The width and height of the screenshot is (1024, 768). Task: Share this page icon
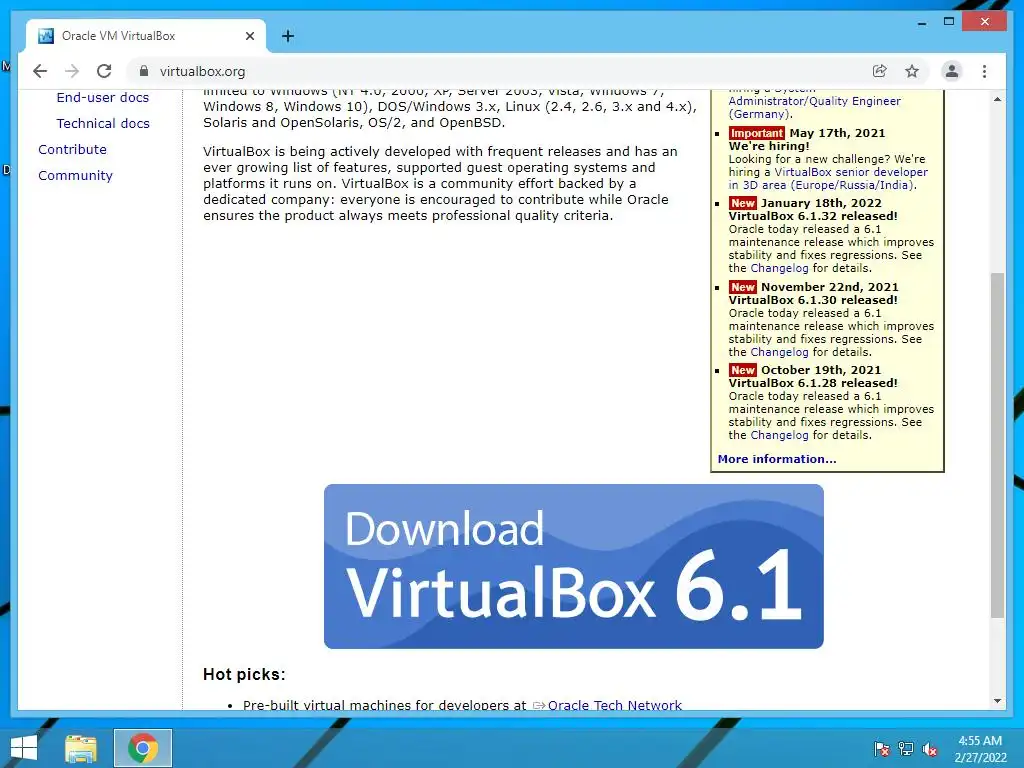point(880,71)
